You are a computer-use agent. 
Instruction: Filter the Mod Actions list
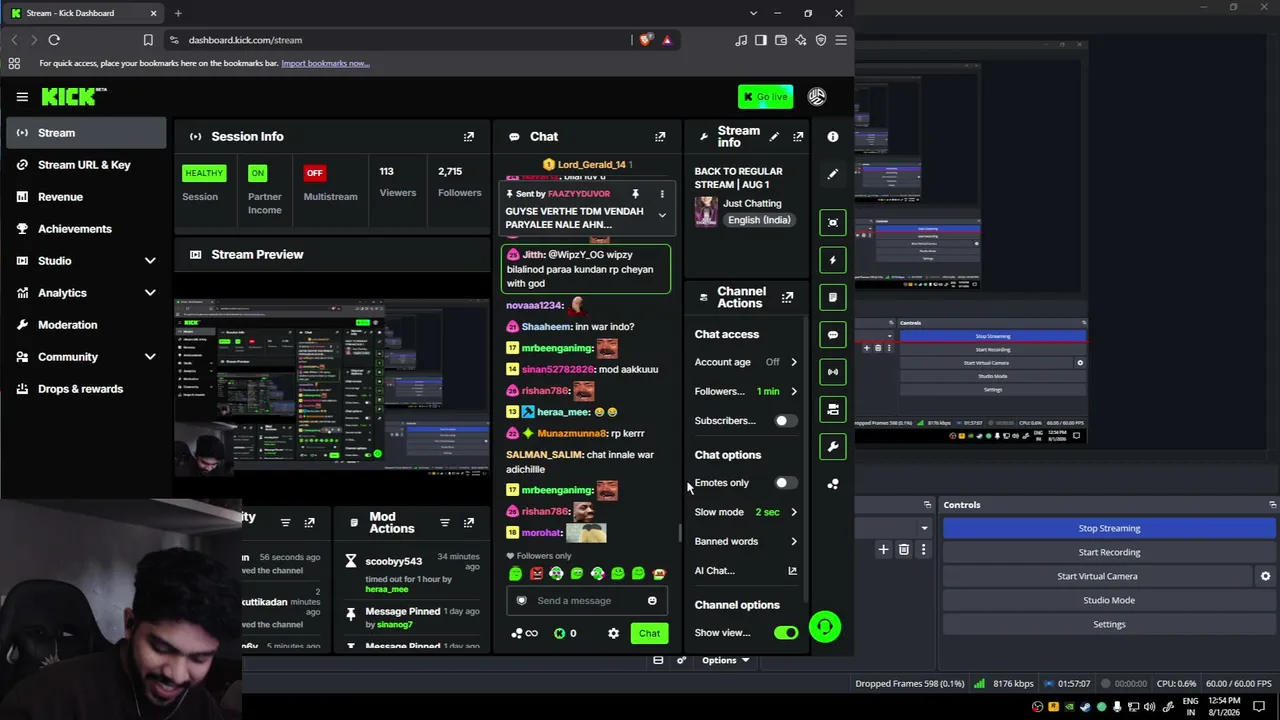click(445, 523)
